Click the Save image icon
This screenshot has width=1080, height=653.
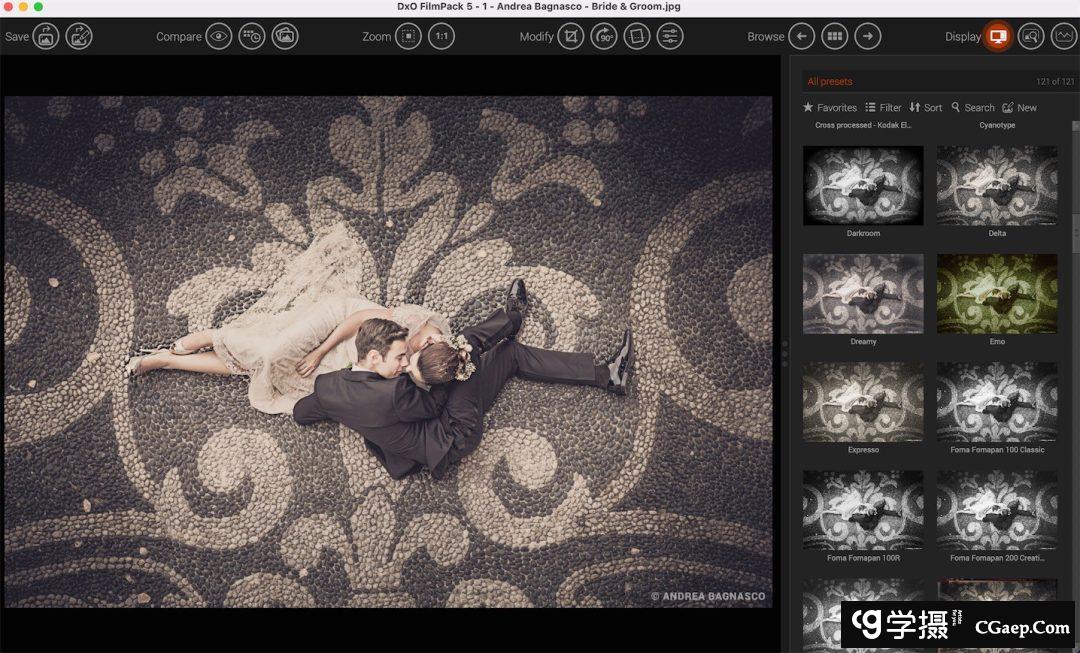pyautogui.click(x=46, y=37)
